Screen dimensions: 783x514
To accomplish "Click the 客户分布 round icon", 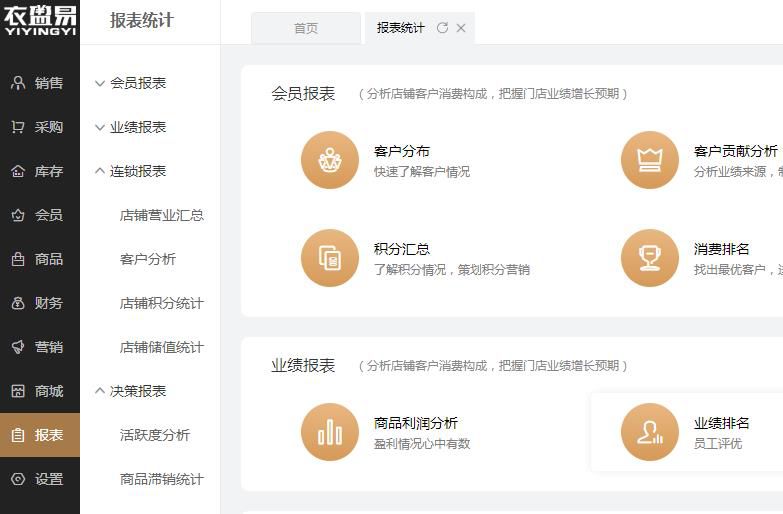I will [329, 160].
